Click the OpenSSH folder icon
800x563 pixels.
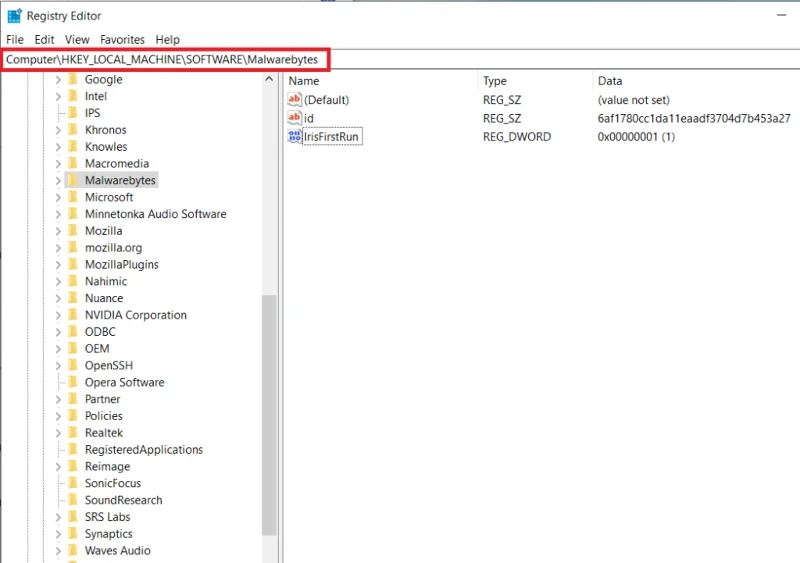tap(73, 365)
